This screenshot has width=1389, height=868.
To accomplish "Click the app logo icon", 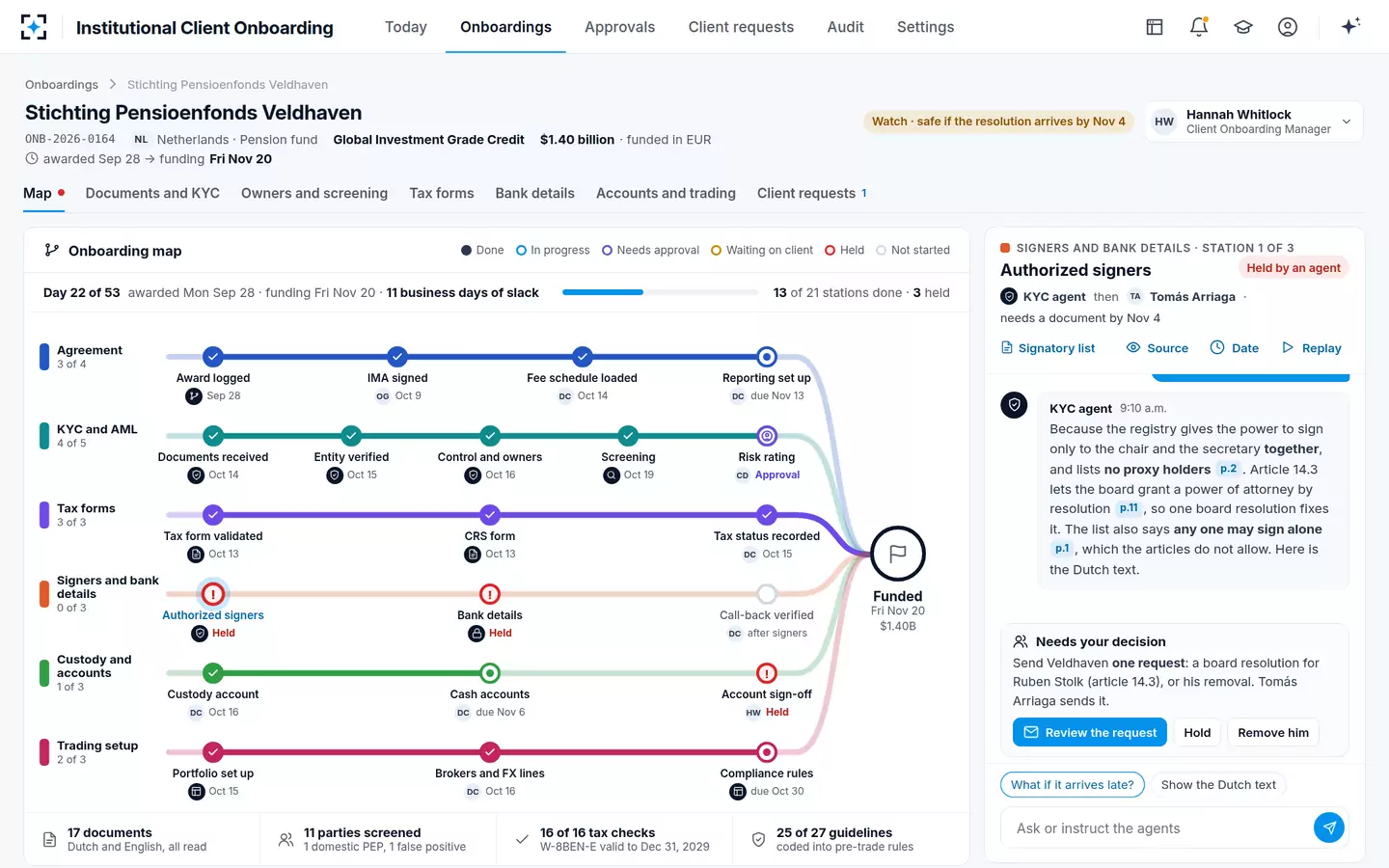I will pos(34,27).
